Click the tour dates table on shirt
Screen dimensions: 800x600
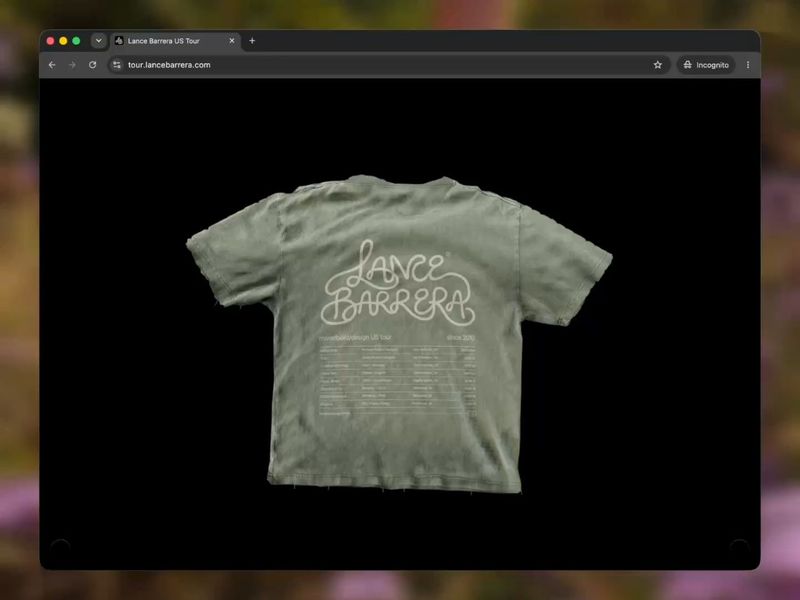tap(398, 381)
